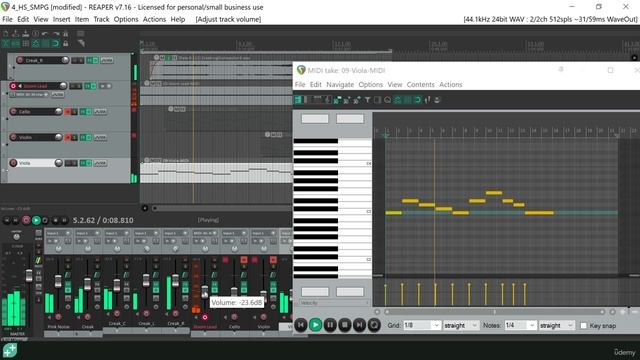The height and width of the screenshot is (360, 640).
Task: Open the Navigate menu in MIDI editor
Action: 340,84
